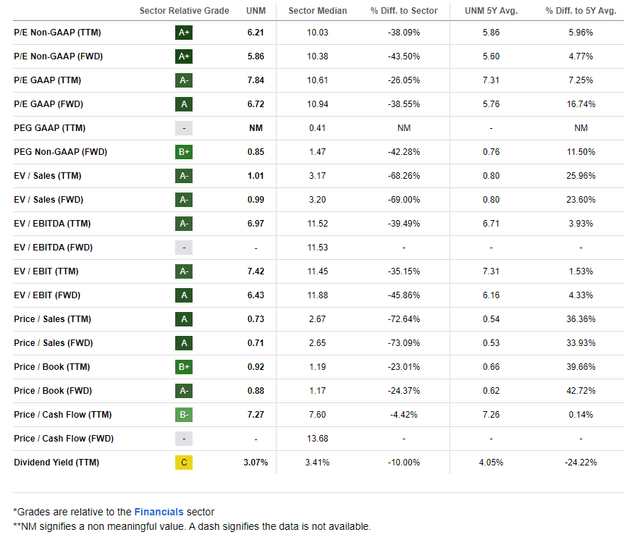Select the Price / Book (TTM) row label
Screen dimensions: 640x540
coord(52,367)
